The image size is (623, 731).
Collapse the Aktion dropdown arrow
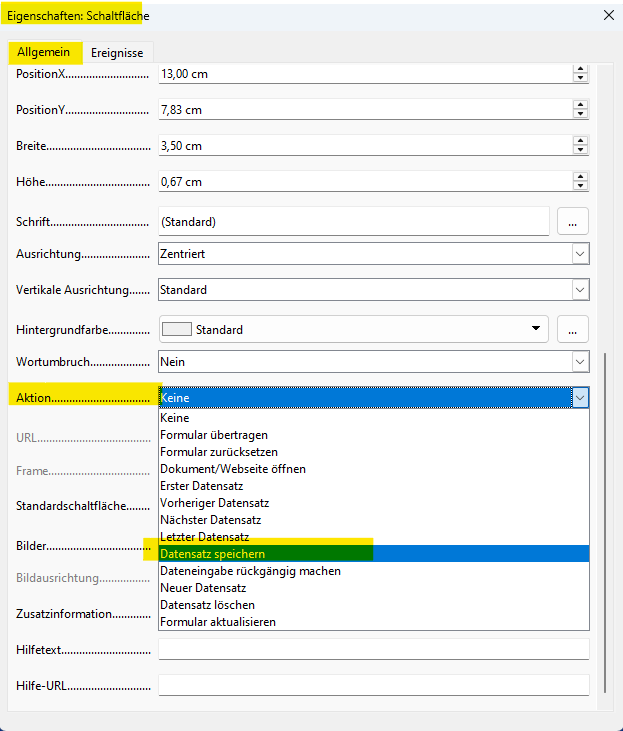(x=580, y=398)
